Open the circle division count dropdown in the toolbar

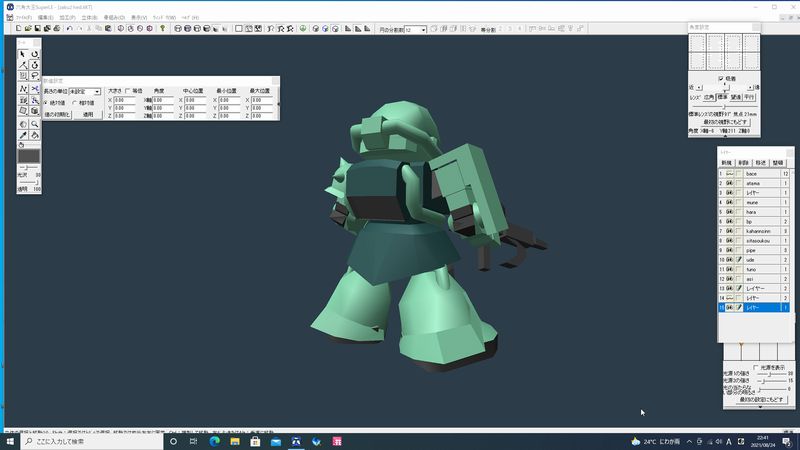point(423,30)
